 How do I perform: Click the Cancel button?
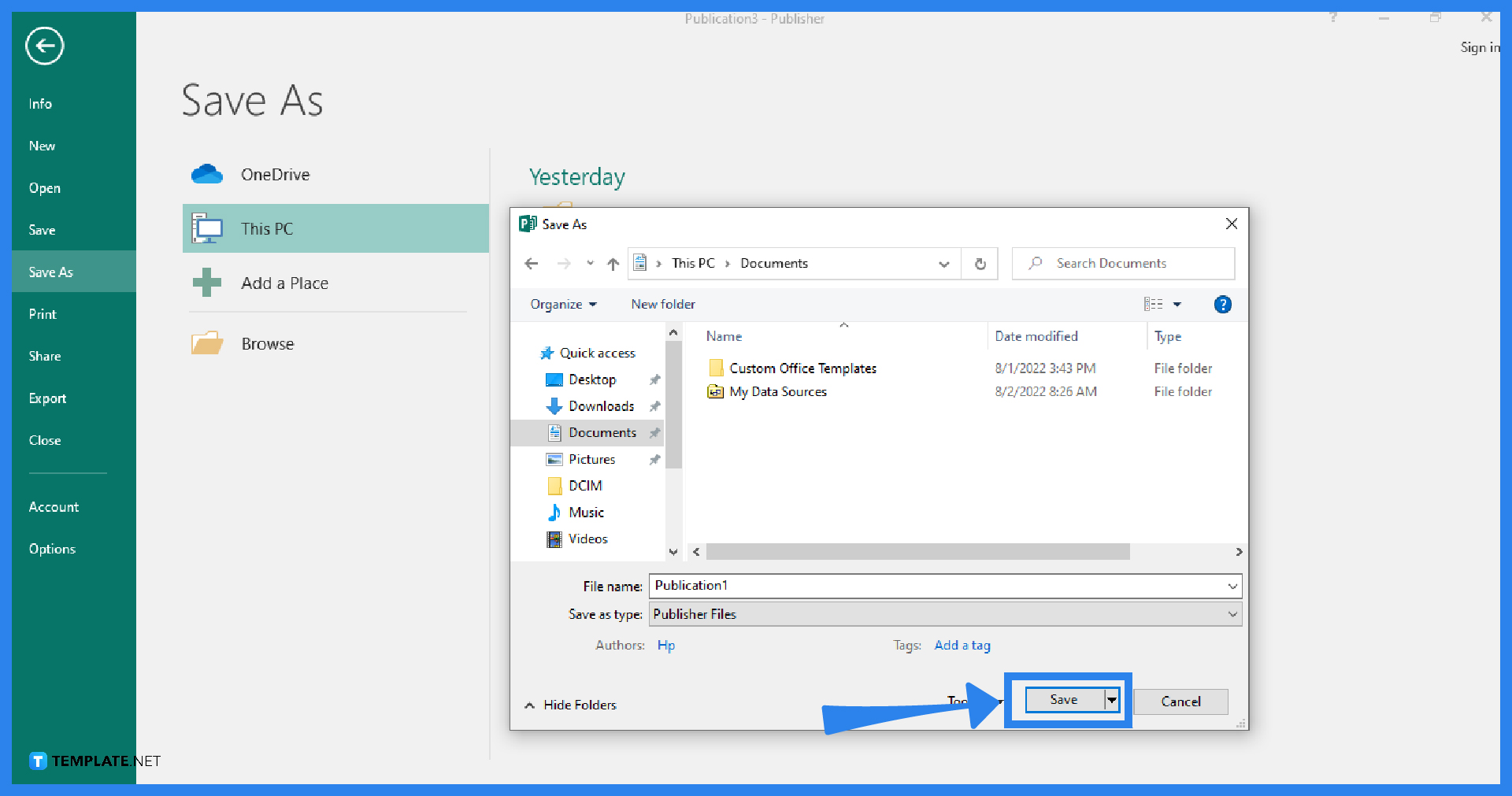pyautogui.click(x=1180, y=702)
